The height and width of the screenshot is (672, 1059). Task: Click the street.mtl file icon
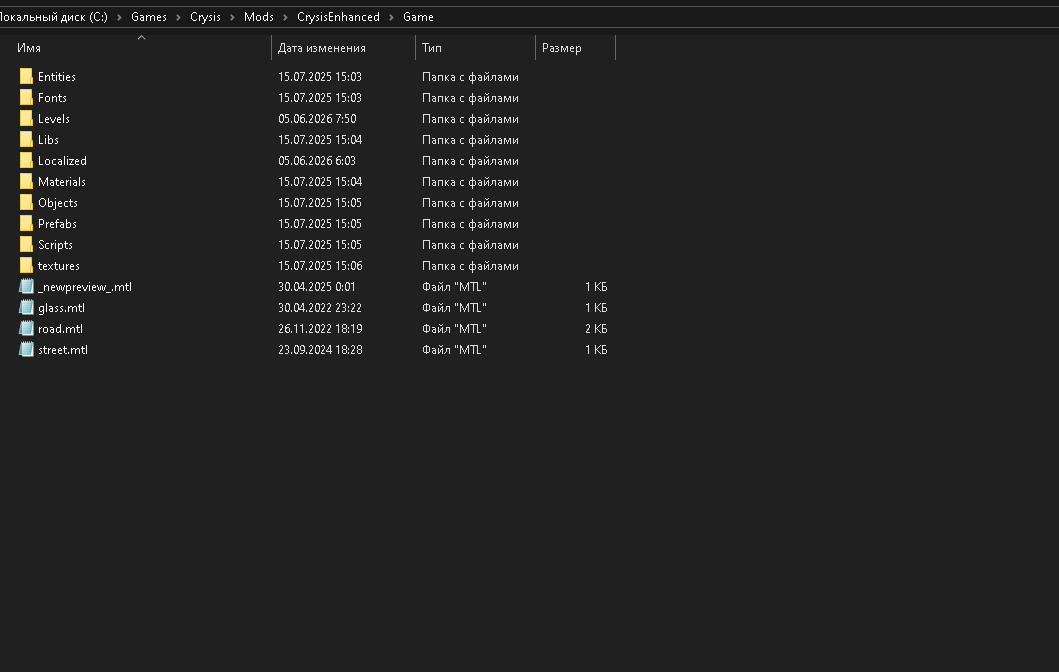coord(26,349)
